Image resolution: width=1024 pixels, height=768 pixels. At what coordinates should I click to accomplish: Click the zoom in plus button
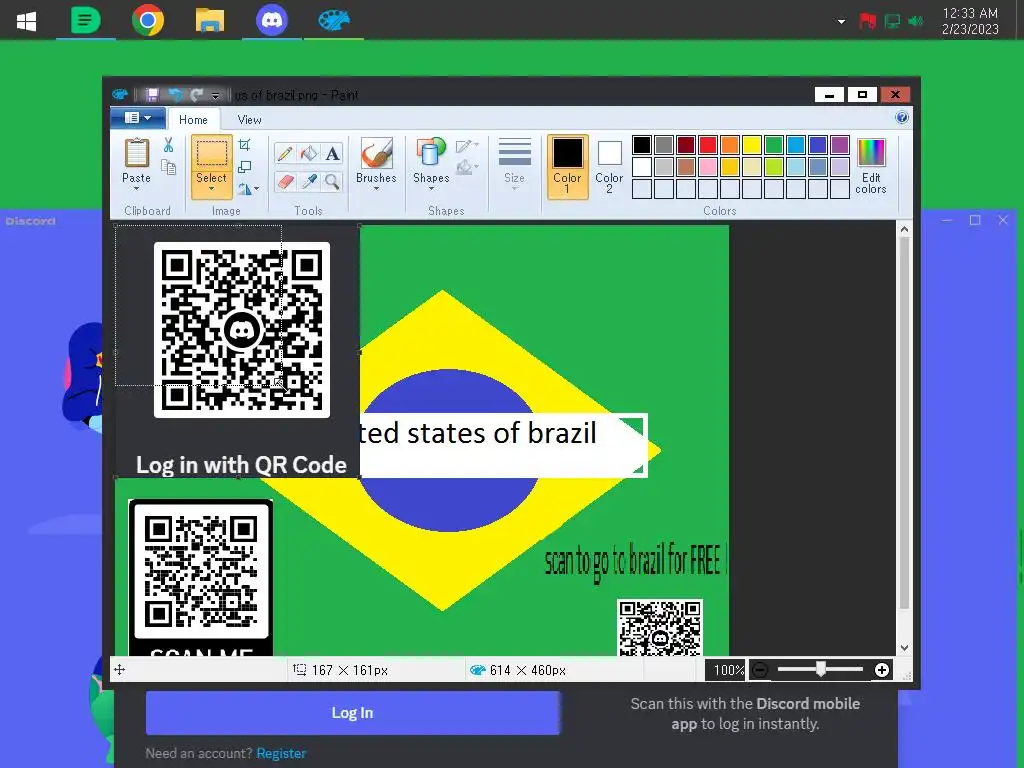click(x=882, y=670)
